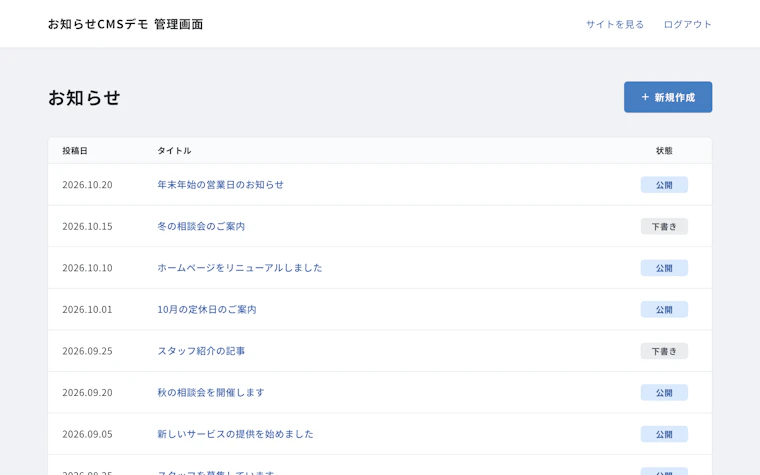760x475 pixels.
Task: Click the お知らせCMSデモ 管理画面 site title
Action: point(126,24)
